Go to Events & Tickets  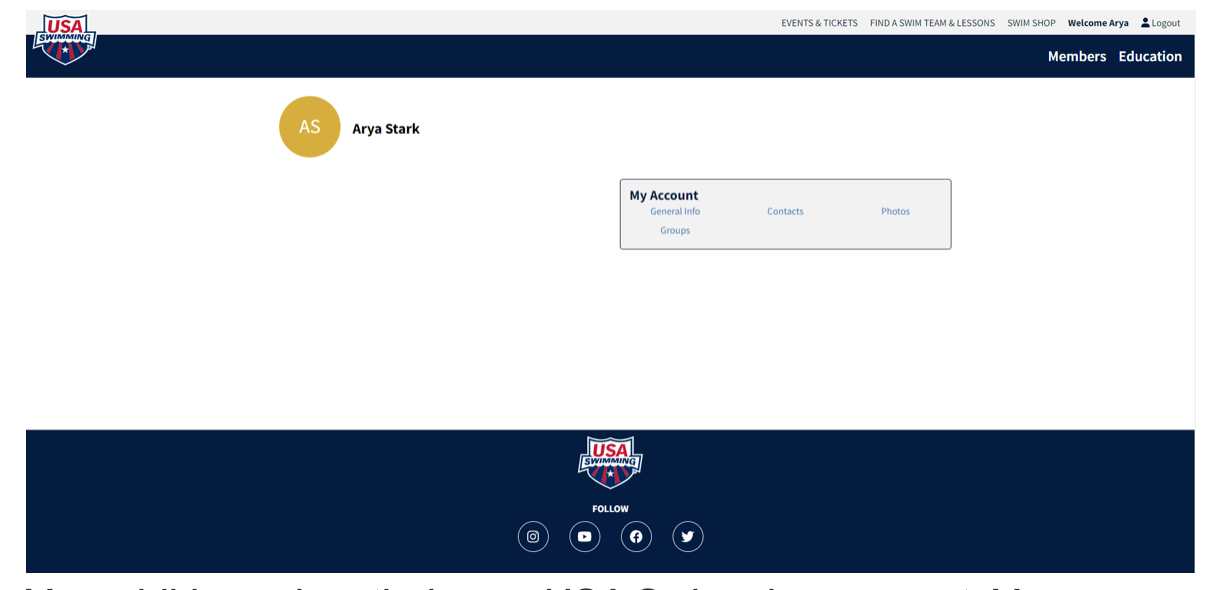pyautogui.click(x=819, y=23)
